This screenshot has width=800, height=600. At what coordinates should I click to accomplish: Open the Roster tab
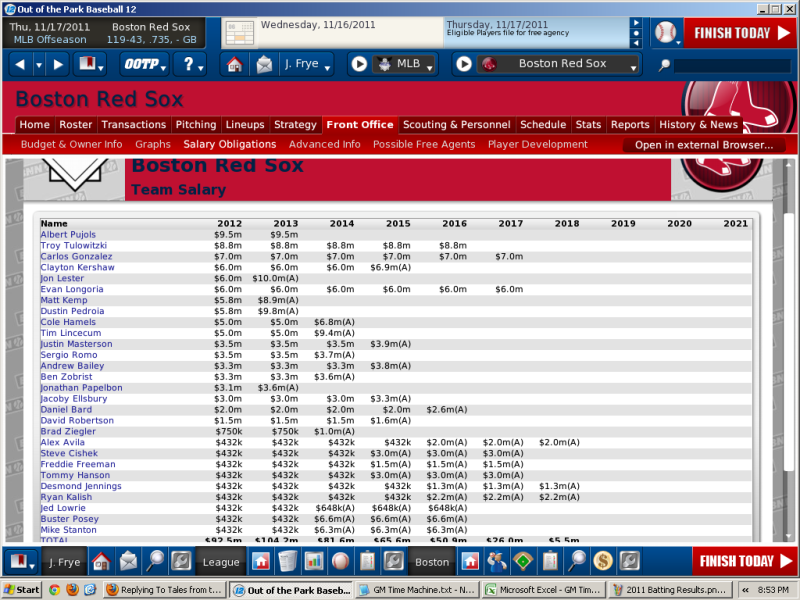[76, 124]
